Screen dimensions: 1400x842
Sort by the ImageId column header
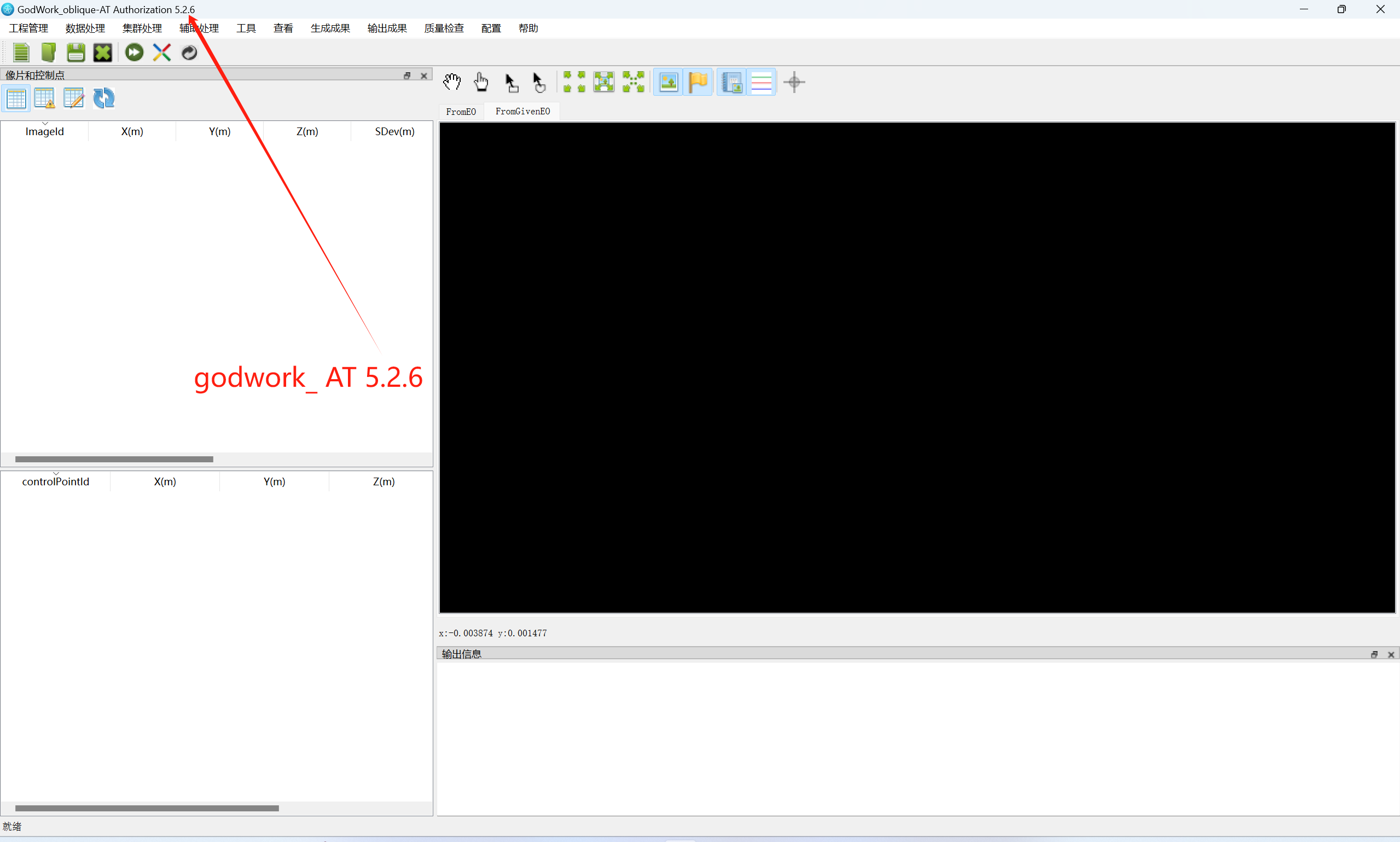(45, 132)
